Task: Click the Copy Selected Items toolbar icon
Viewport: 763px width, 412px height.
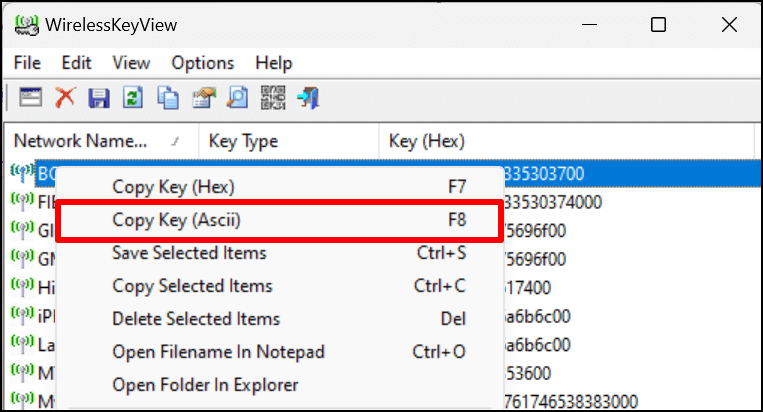Action: pyautogui.click(x=169, y=97)
